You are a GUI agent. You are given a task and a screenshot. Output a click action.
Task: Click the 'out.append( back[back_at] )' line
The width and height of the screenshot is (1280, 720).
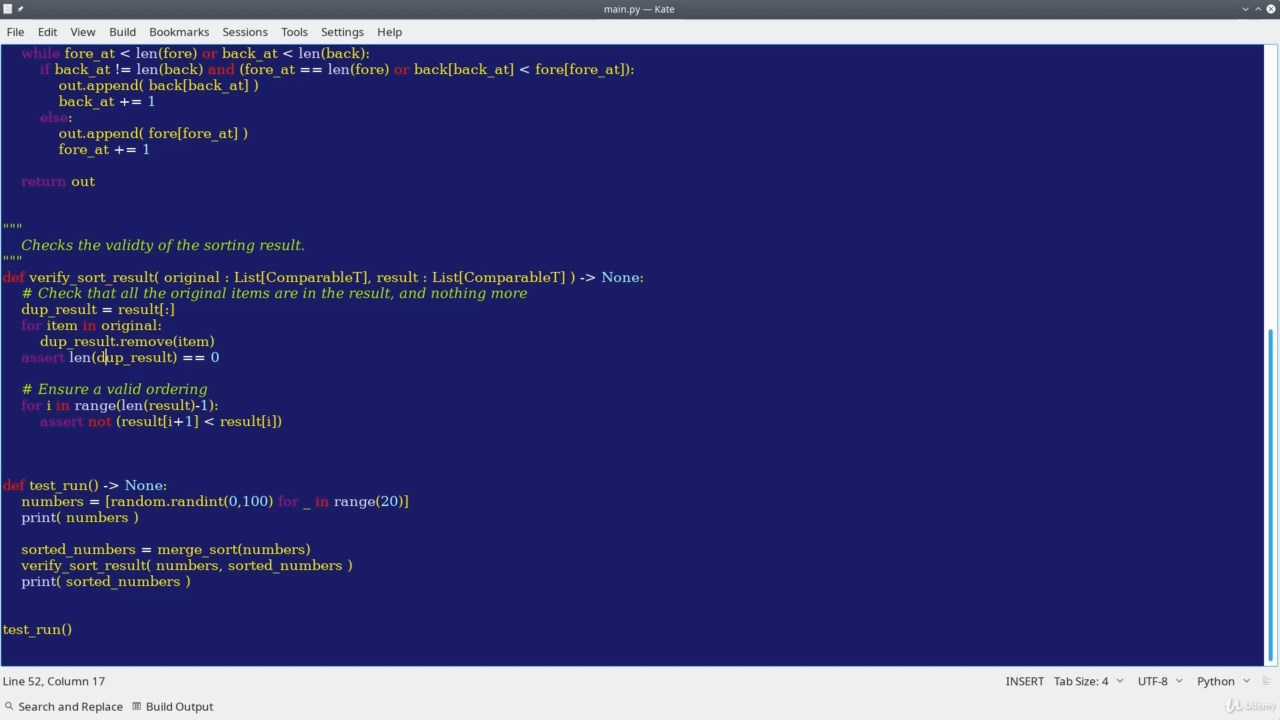pyautogui.click(x=158, y=85)
